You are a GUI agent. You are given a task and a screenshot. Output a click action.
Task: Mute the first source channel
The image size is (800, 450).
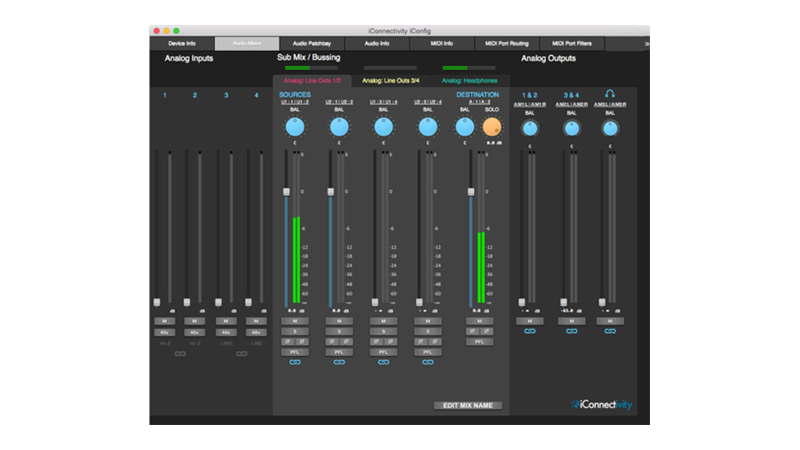tap(295, 321)
